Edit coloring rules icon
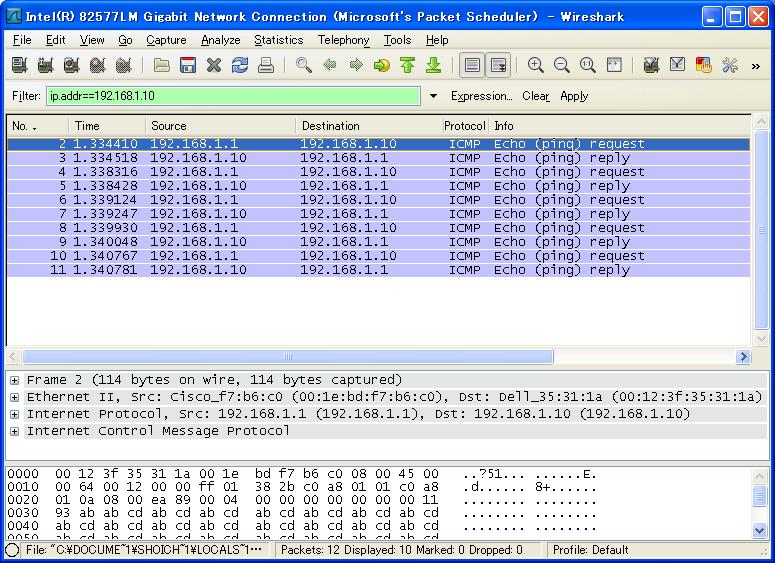This screenshot has height=563, width=775. coord(704,65)
